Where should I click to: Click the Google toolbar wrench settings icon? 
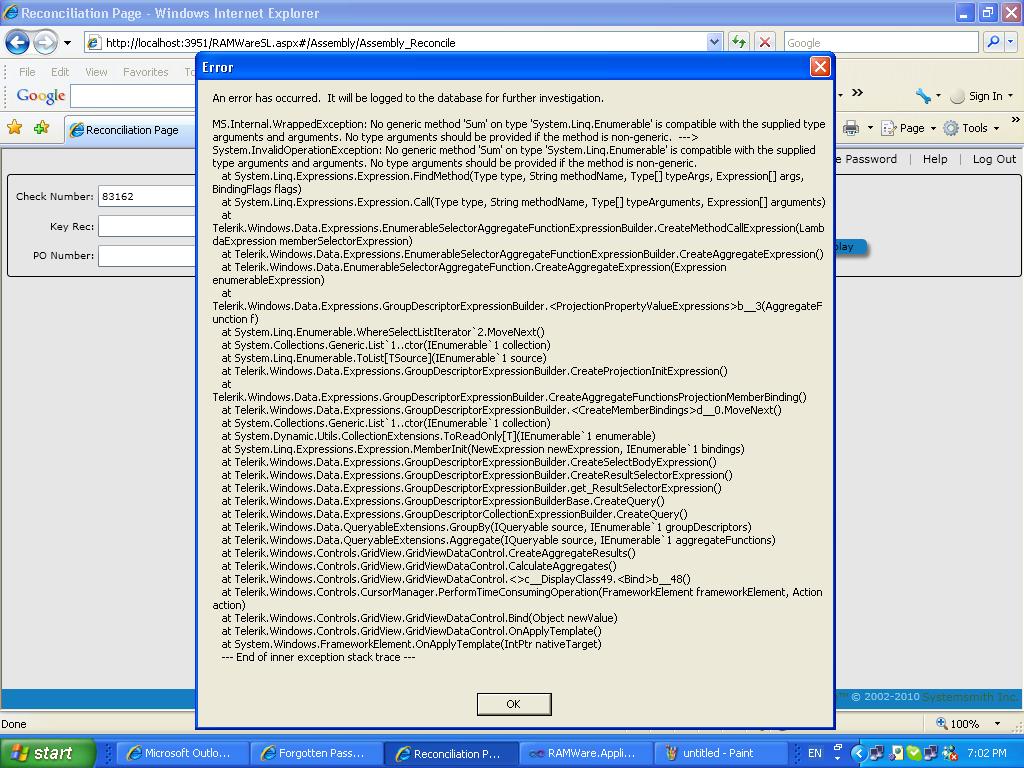pyautogui.click(x=923, y=96)
